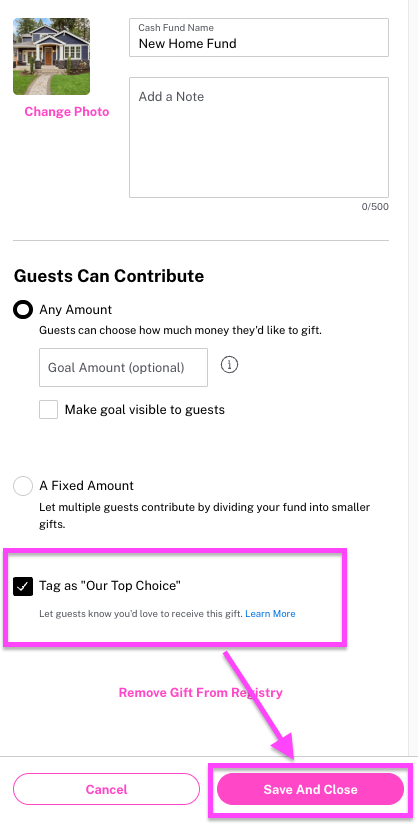
Task: Click the Goal Amount (optional) input
Action: (x=123, y=367)
